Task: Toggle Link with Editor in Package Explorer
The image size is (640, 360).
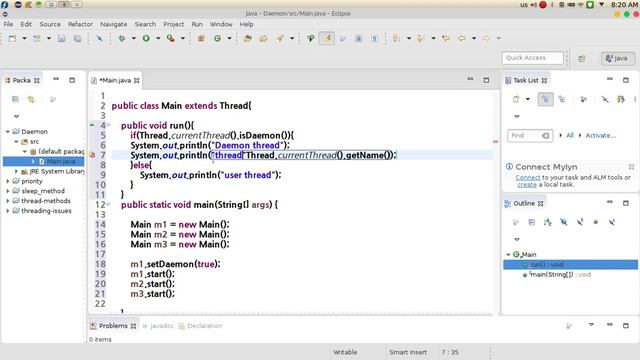Action: [x=31, y=99]
